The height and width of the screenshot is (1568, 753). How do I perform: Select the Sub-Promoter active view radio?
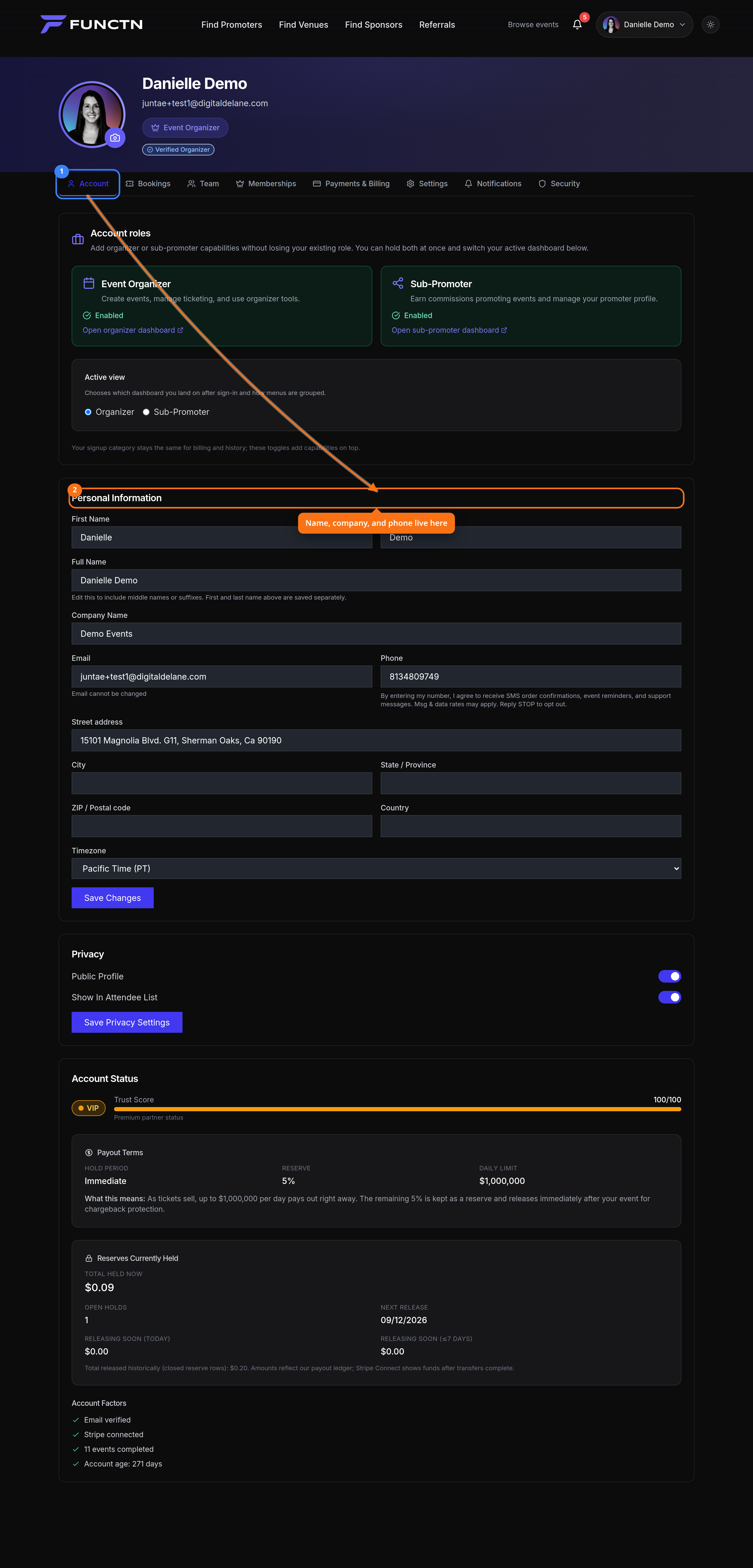coord(146,412)
